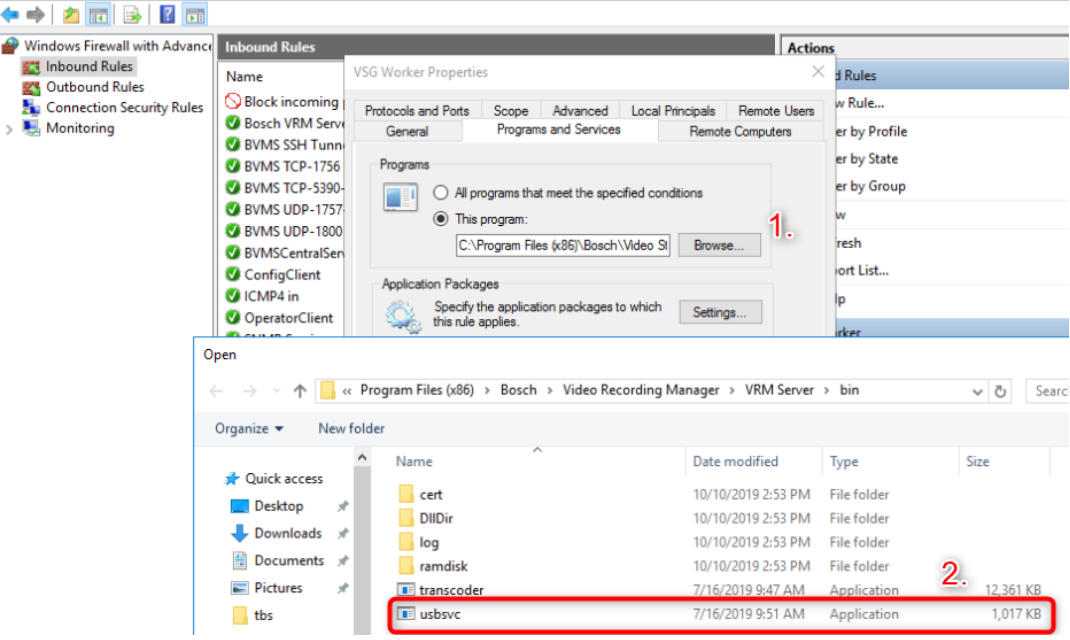This screenshot has height=640, width=1070.
Task: Click the refresh icon beside address bar
Action: [1001, 391]
